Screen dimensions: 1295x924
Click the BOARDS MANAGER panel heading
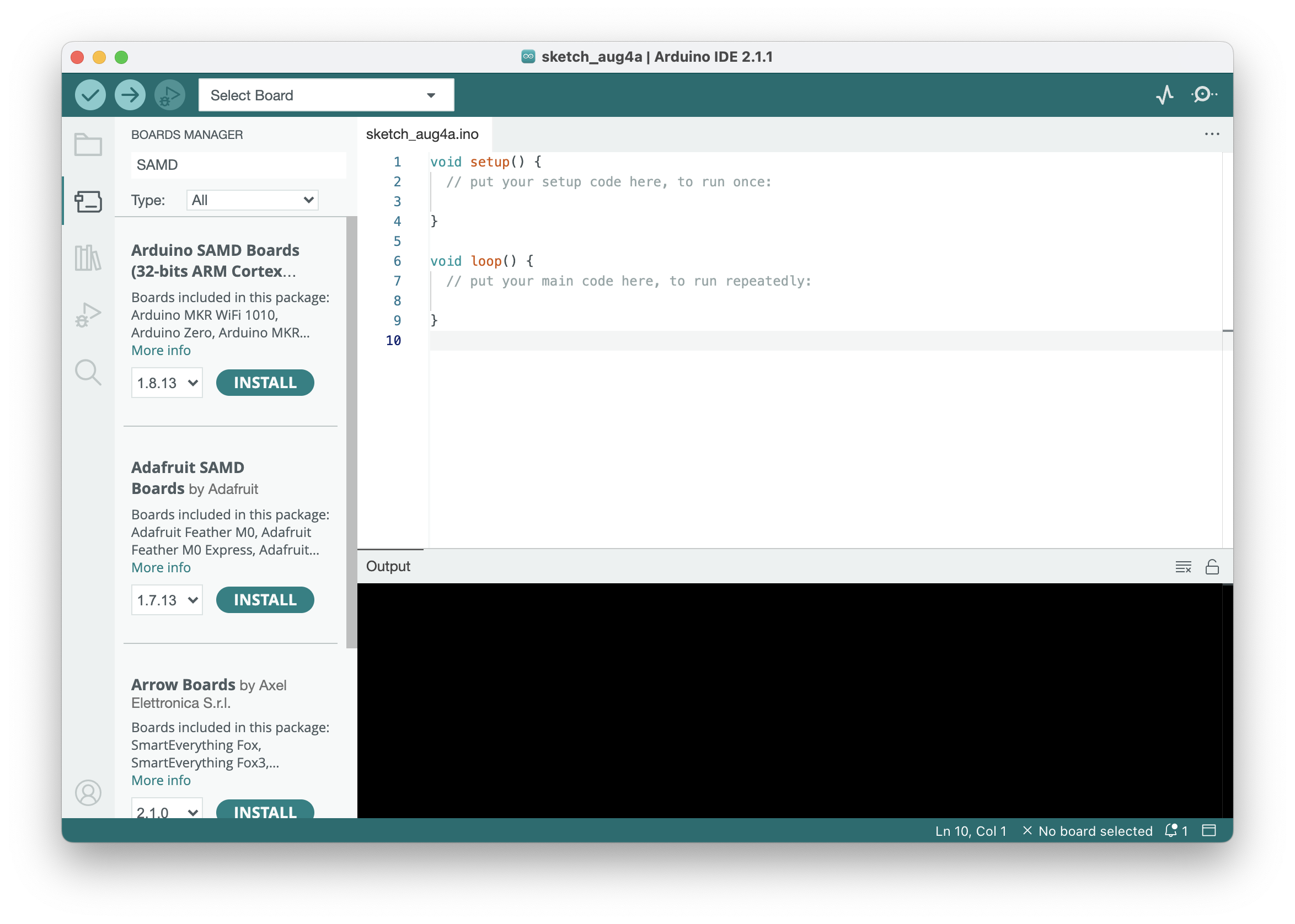(187, 135)
